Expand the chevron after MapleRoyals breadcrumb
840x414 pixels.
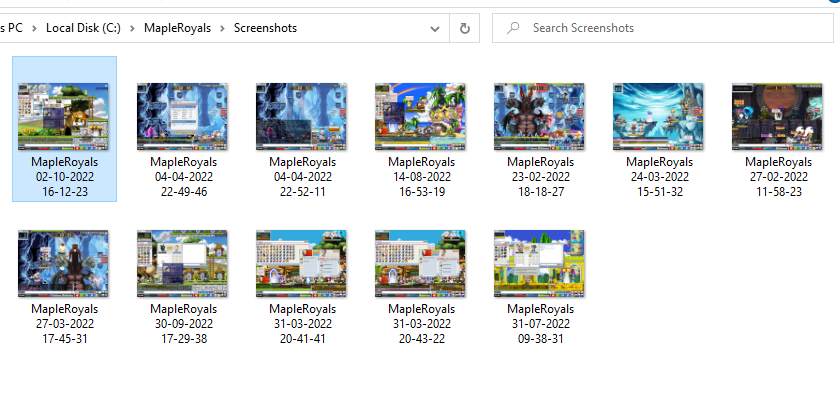point(223,28)
